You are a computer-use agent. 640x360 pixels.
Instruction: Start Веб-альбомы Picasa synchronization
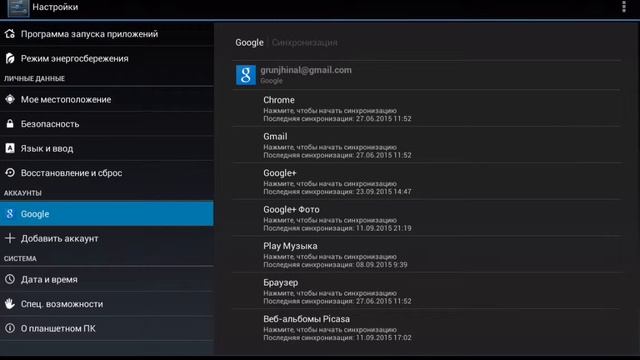[427, 328]
